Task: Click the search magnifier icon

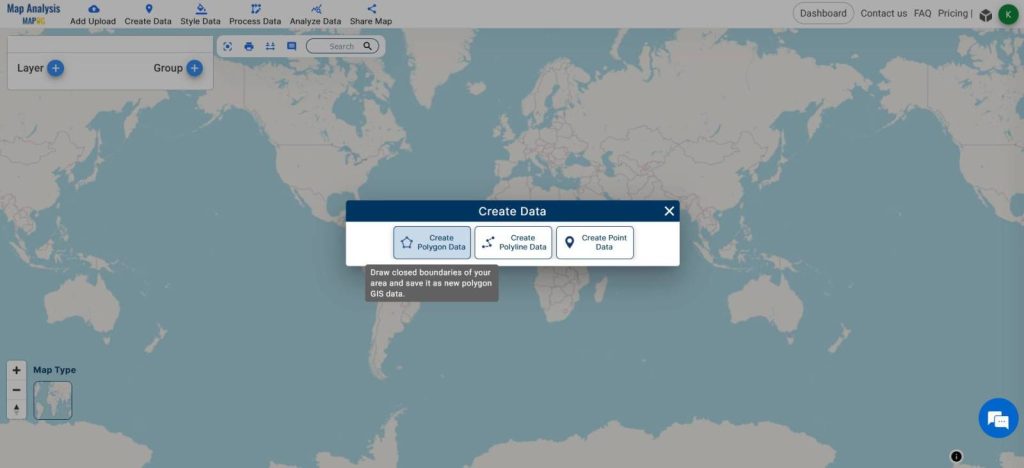Action: pyautogui.click(x=368, y=46)
